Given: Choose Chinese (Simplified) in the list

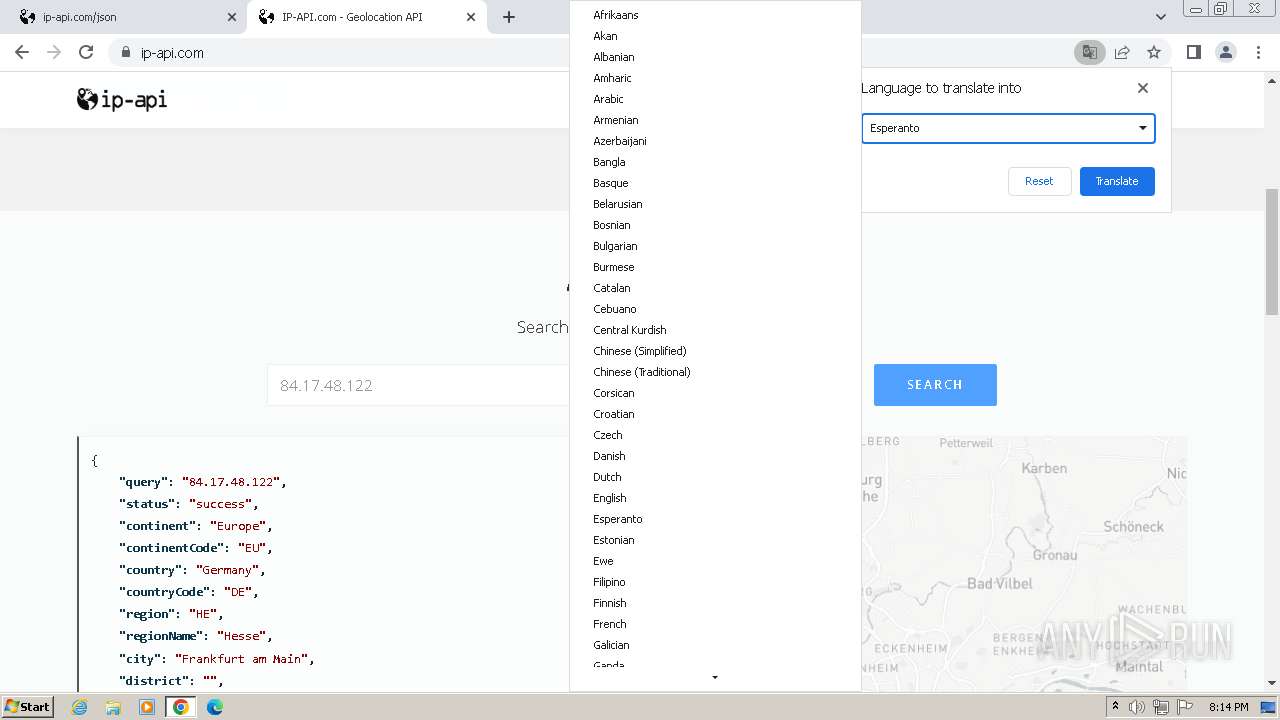Looking at the screenshot, I should pyautogui.click(x=715, y=351).
